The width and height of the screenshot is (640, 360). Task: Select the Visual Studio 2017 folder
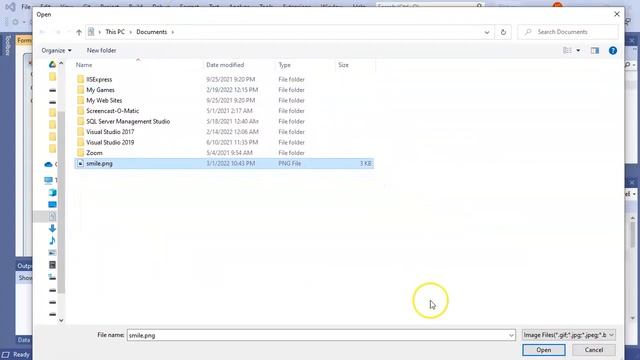click(110, 132)
